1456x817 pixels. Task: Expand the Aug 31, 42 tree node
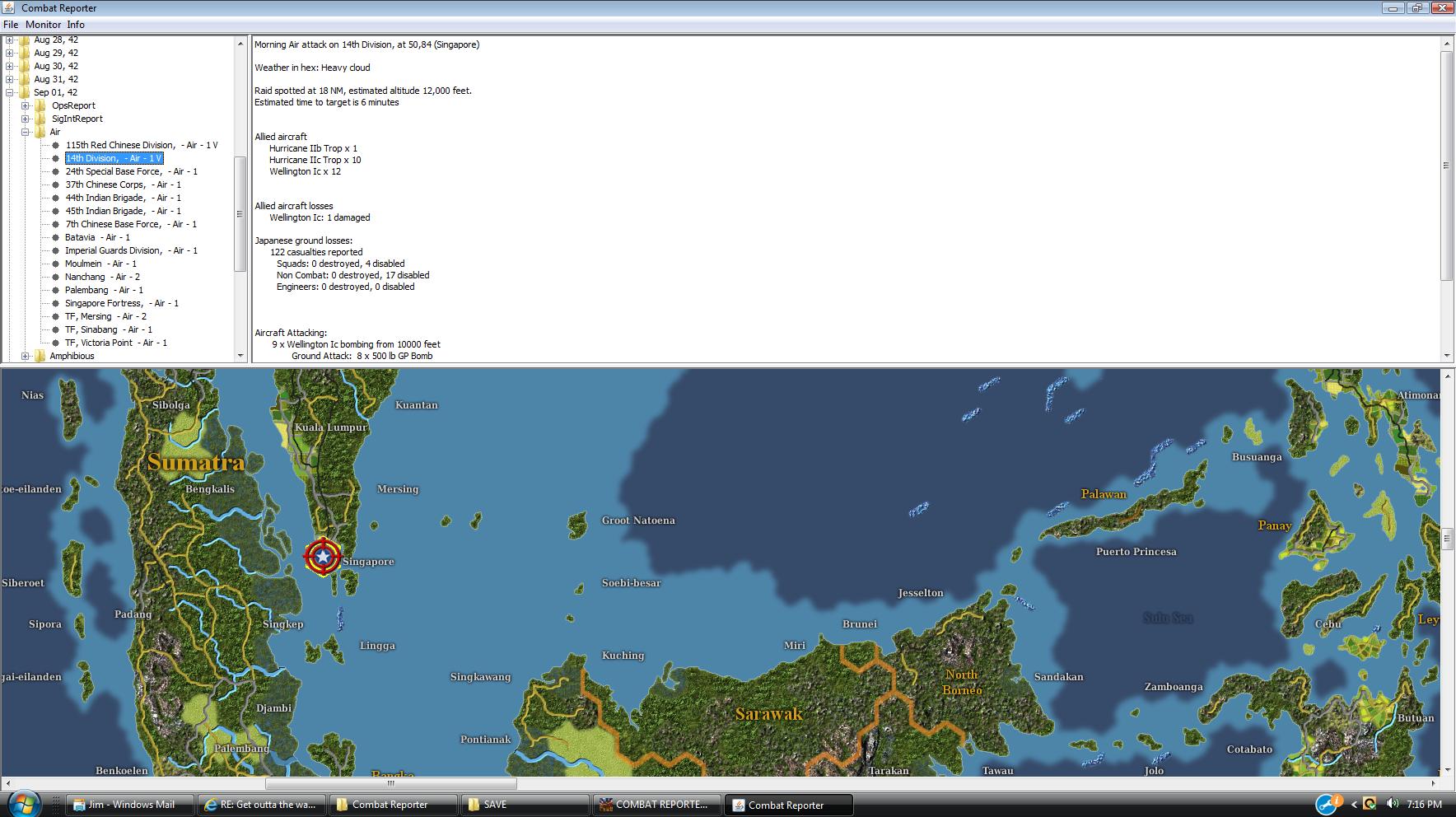click(x=10, y=79)
